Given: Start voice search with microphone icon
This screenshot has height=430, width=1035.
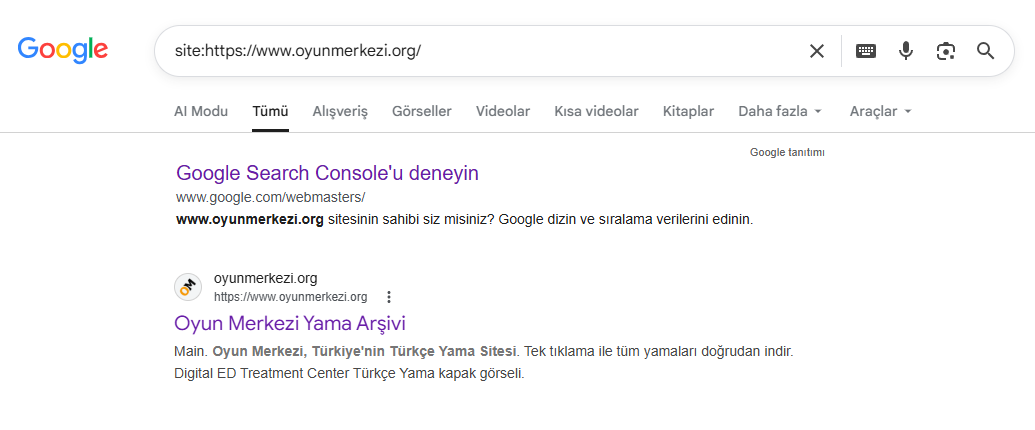Looking at the screenshot, I should click(906, 51).
